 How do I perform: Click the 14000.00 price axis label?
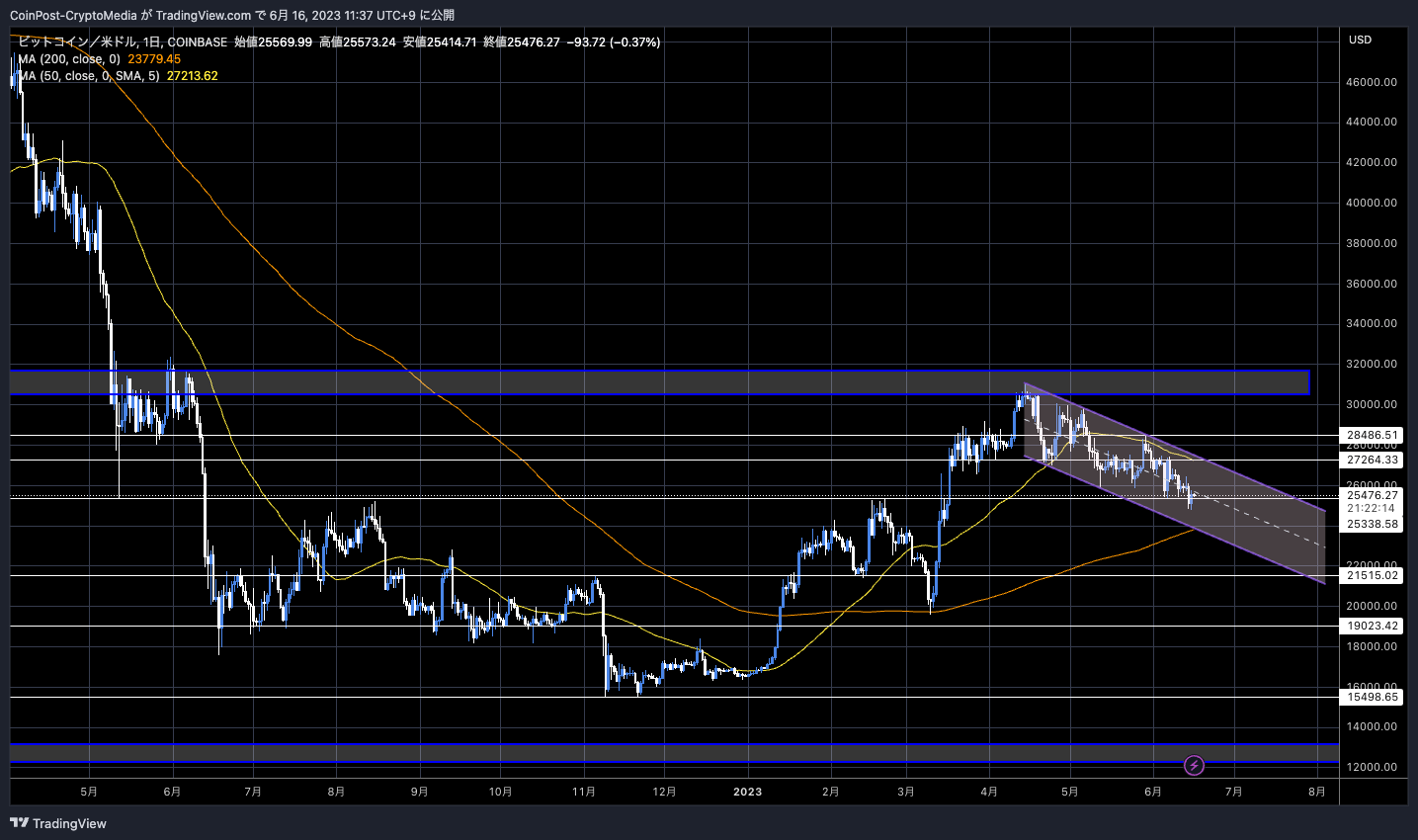[1372, 726]
